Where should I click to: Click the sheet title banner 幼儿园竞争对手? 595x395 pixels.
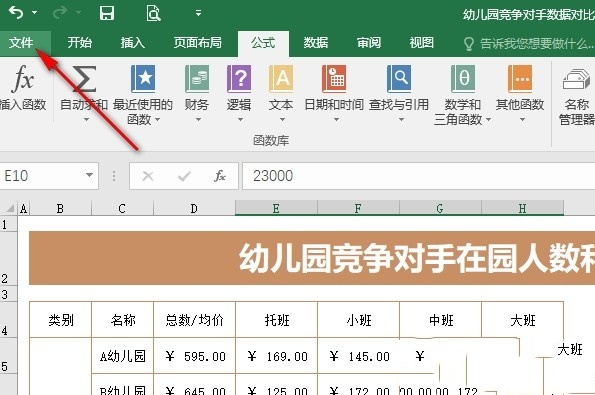[312, 258]
